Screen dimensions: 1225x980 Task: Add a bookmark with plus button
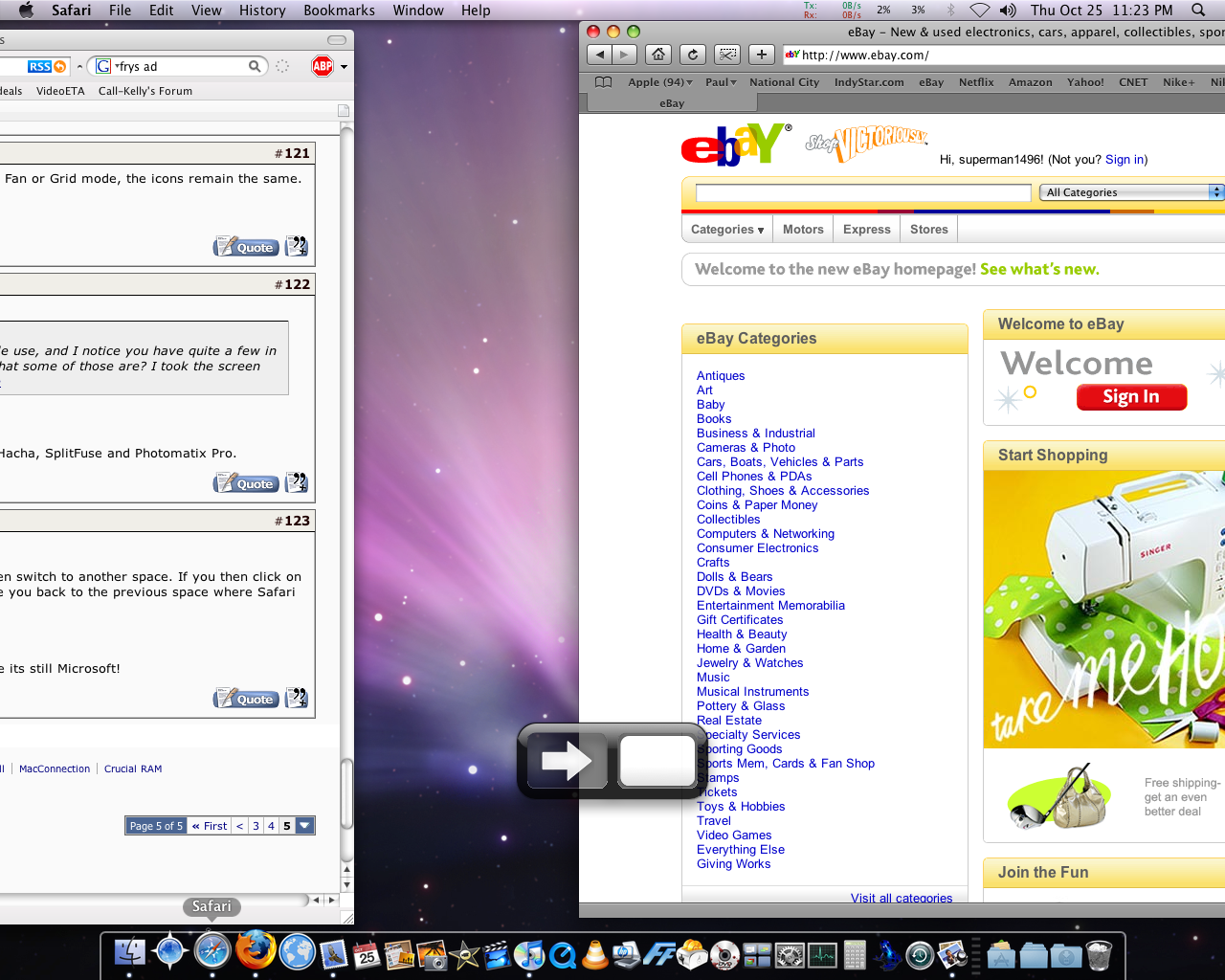tap(762, 55)
